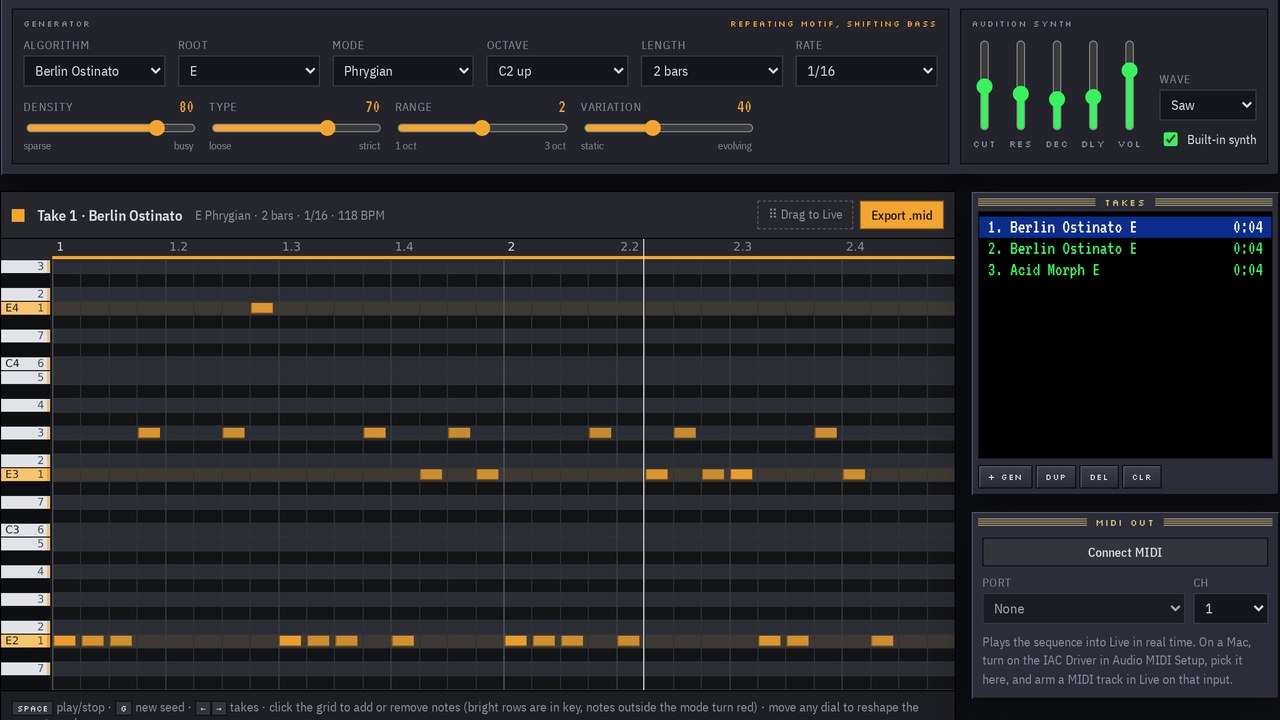Select take 1 Berlin Ostinato E in Takes list
Image resolution: width=1280 pixels, height=720 pixels.
[1125, 227]
